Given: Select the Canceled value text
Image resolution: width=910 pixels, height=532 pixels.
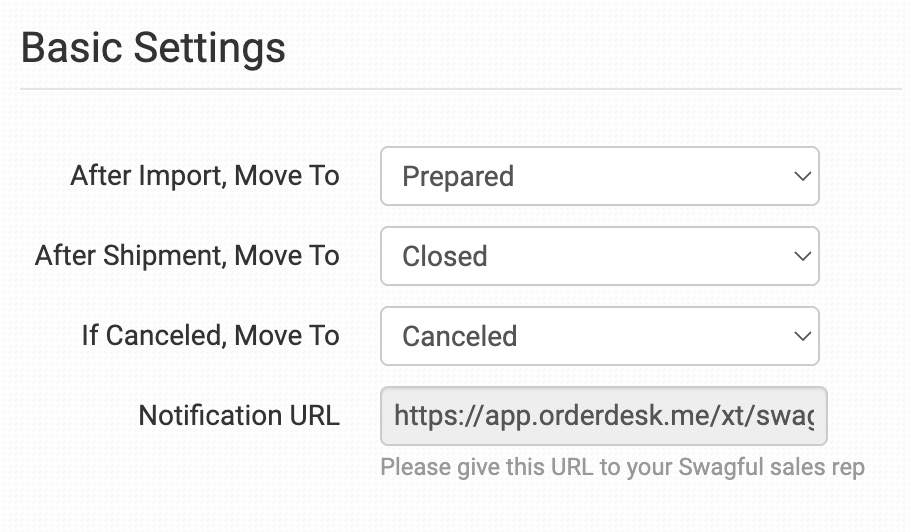Looking at the screenshot, I should 460,337.
